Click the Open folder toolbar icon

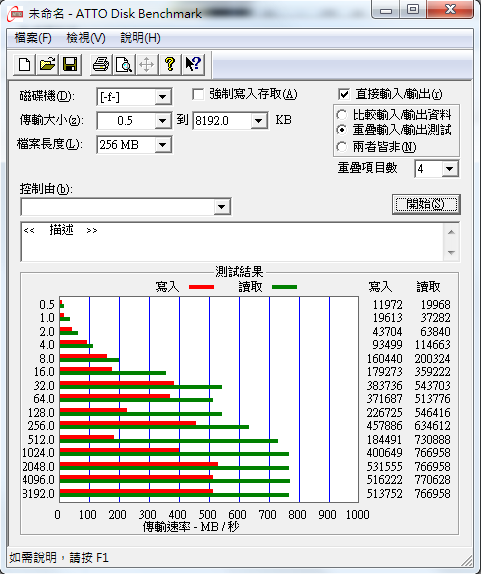pyautogui.click(x=47, y=64)
